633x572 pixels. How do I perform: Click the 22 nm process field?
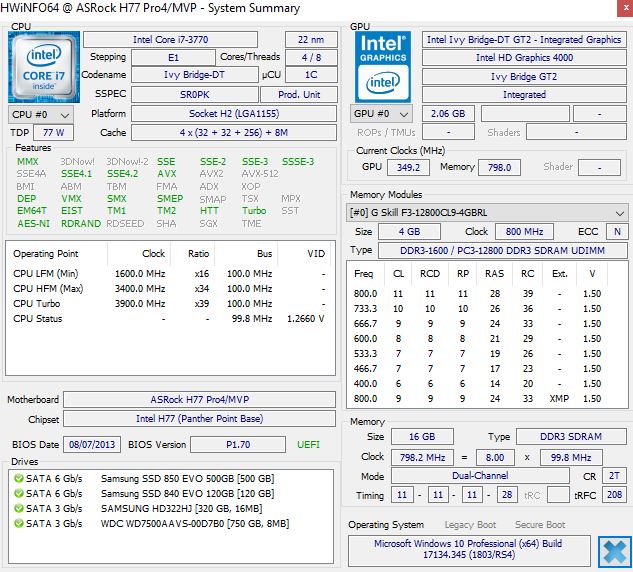(311, 40)
